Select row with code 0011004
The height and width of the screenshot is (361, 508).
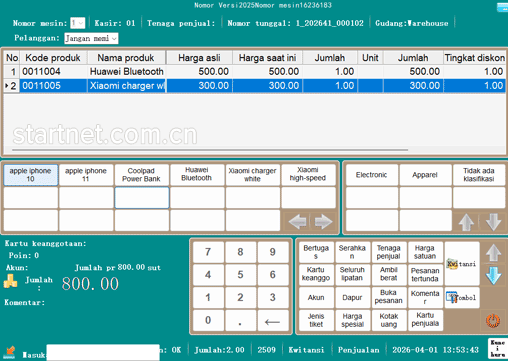(255, 71)
